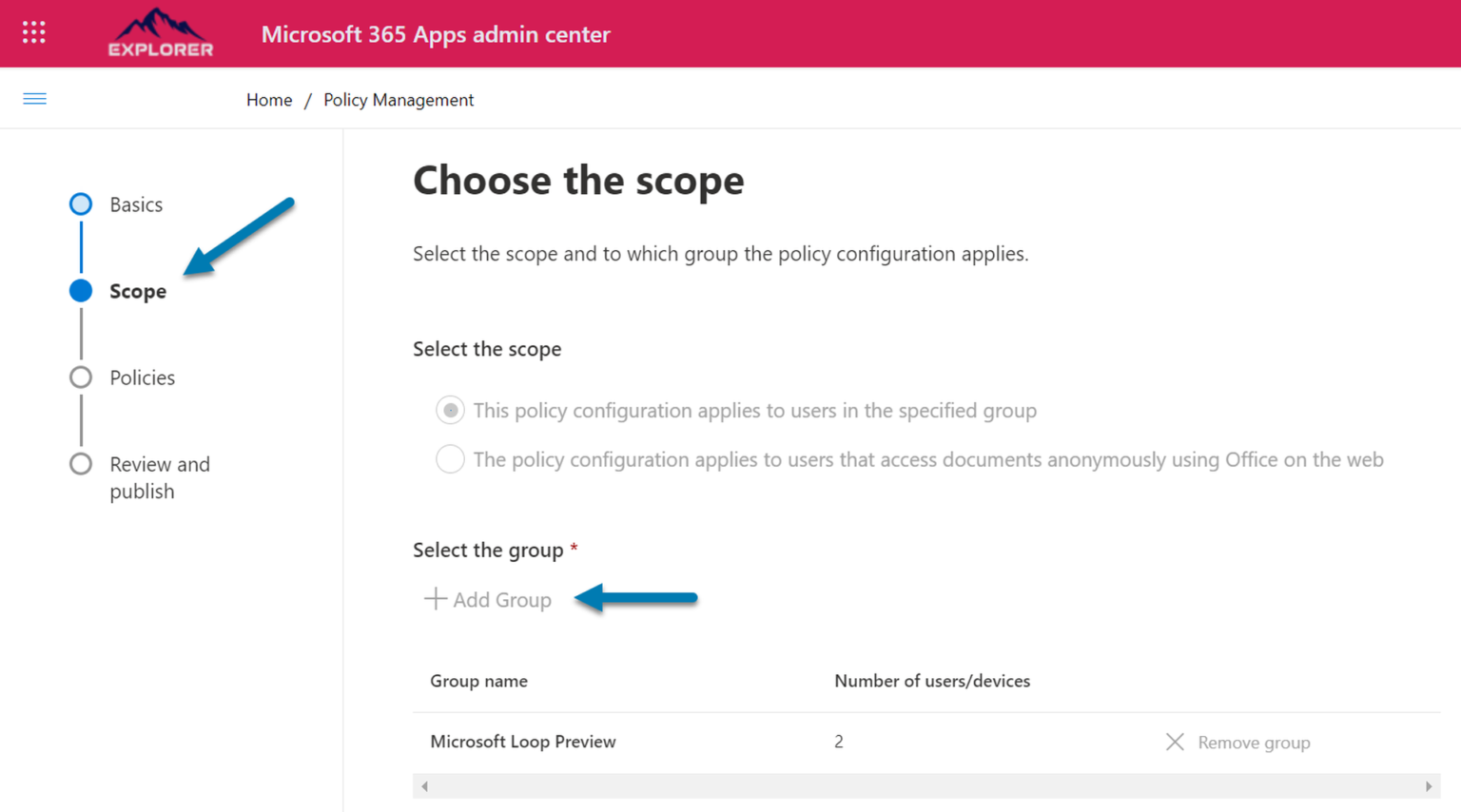Select the Microsoft Loop Preview group row

[523, 742]
